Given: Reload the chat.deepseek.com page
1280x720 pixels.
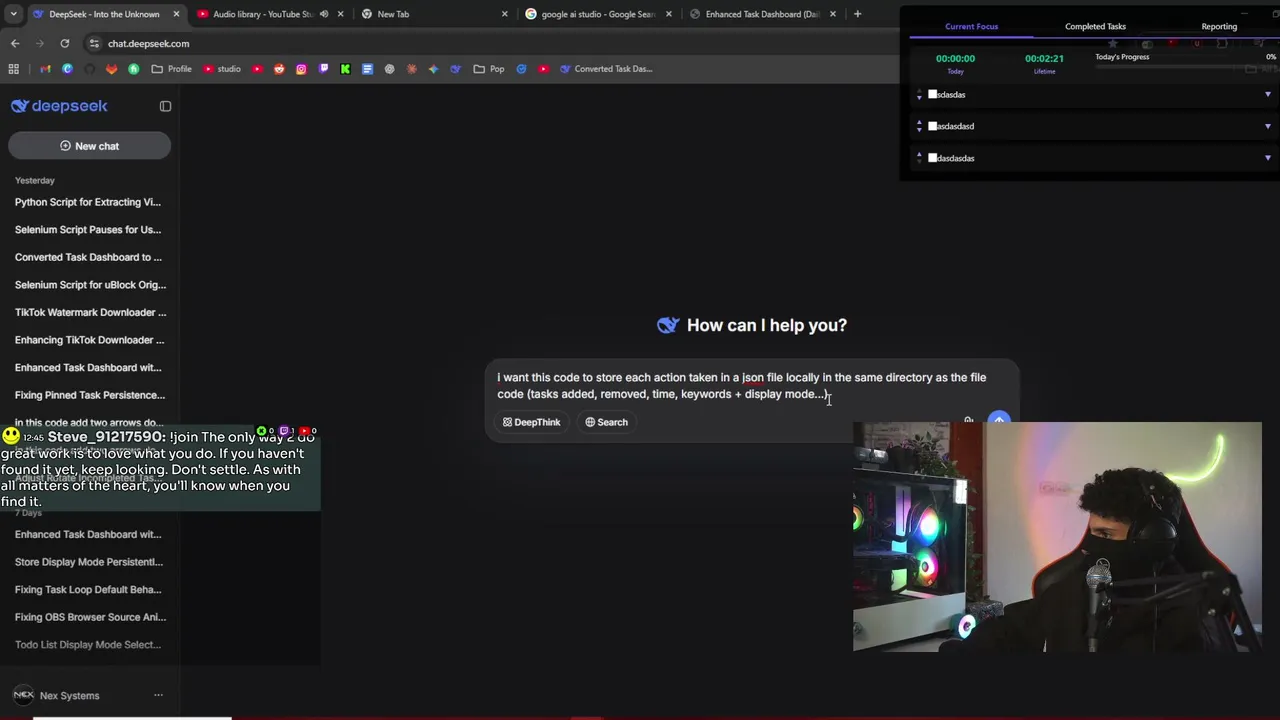Looking at the screenshot, I should [x=65, y=43].
